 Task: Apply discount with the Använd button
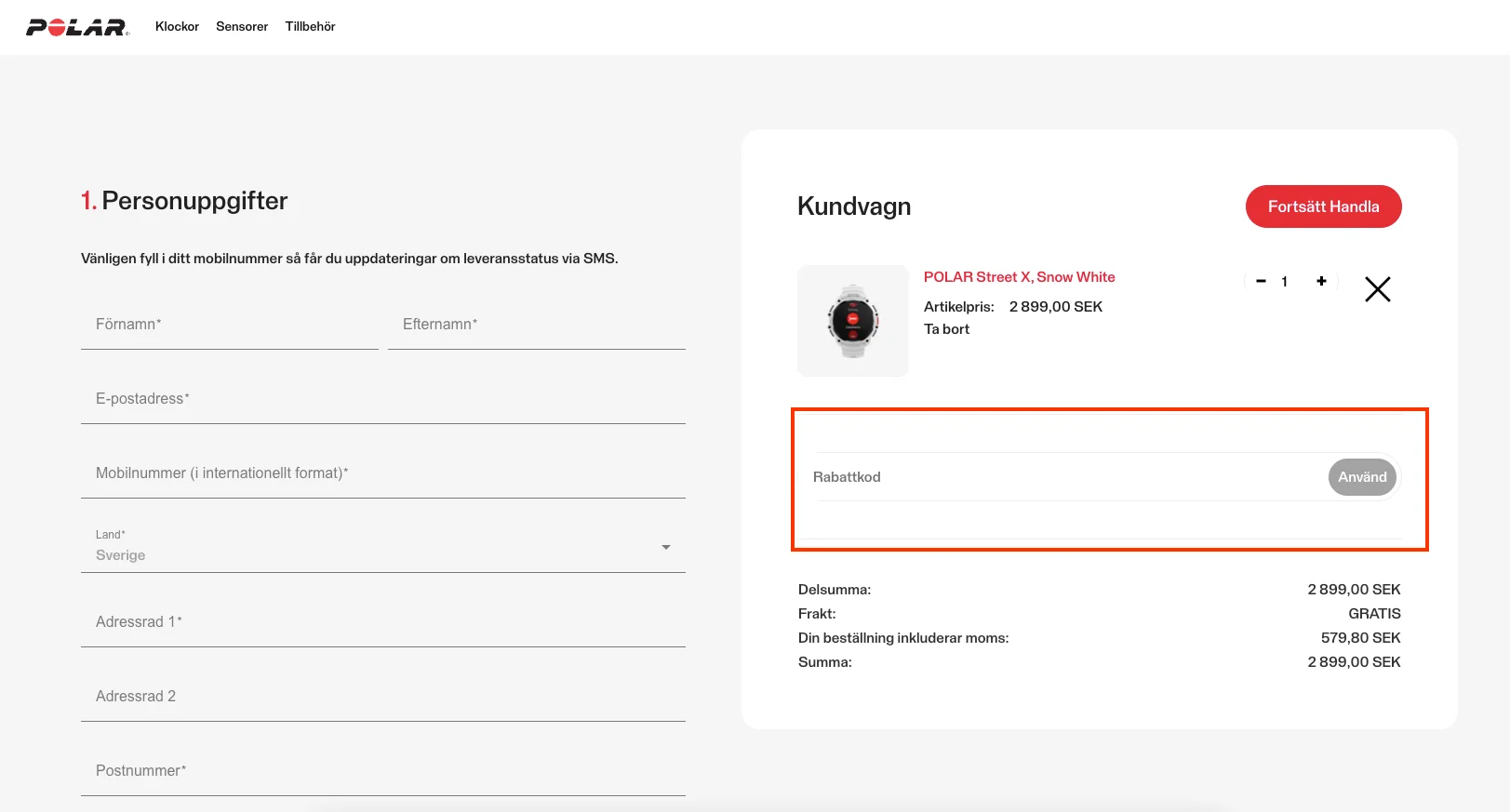[1362, 477]
